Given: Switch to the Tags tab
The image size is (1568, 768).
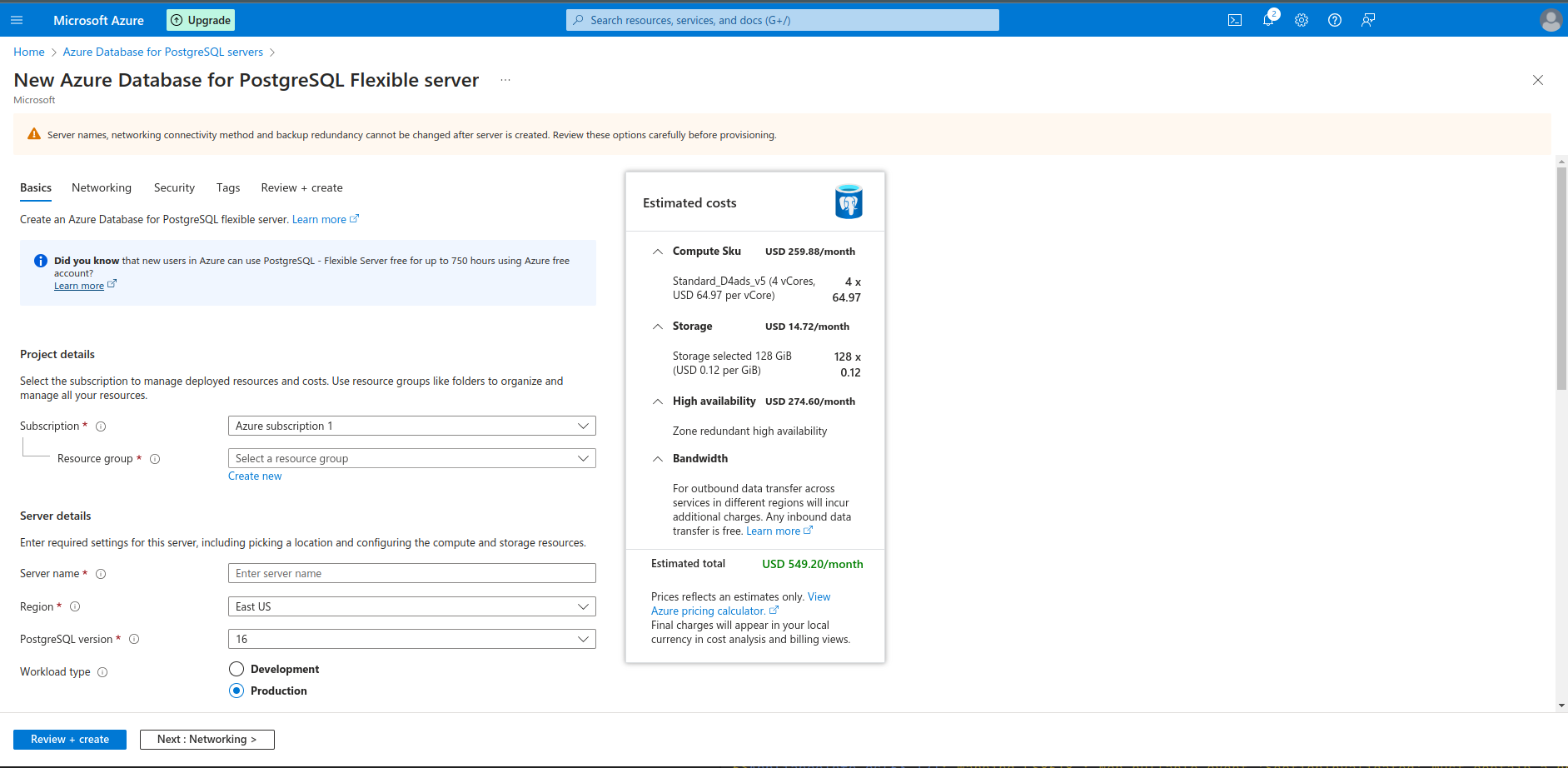Looking at the screenshot, I should tap(228, 187).
